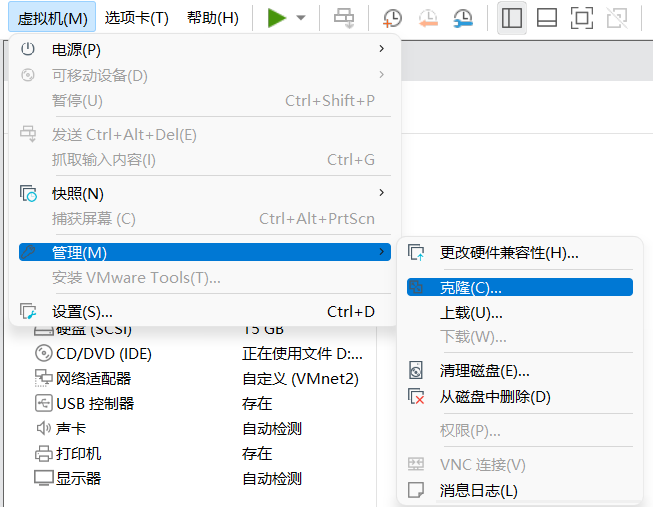Select 发送 Ctrl+Alt+Del(E) menu item
The width and height of the screenshot is (653, 507).
[204, 135]
